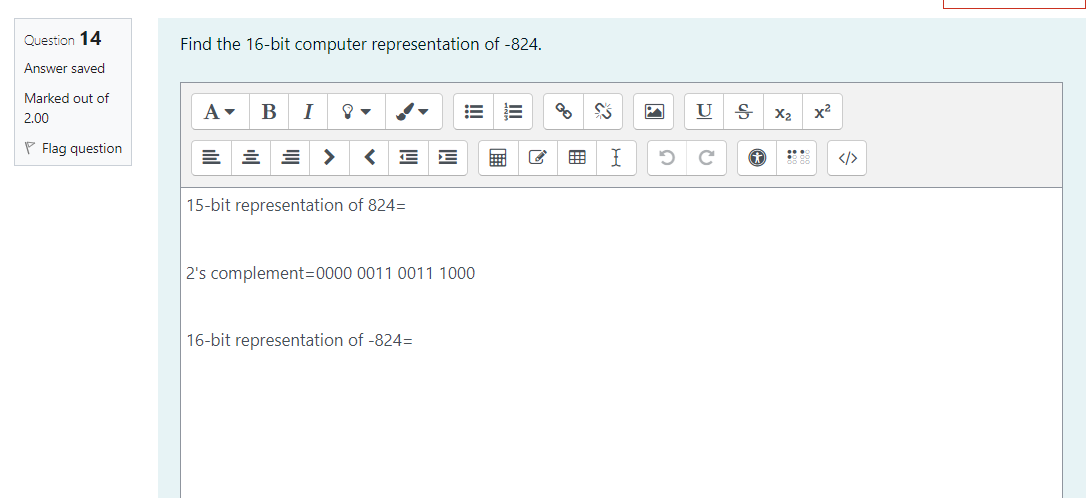1086x498 pixels.
Task: Insert an ordered numbered list
Action: point(513,112)
